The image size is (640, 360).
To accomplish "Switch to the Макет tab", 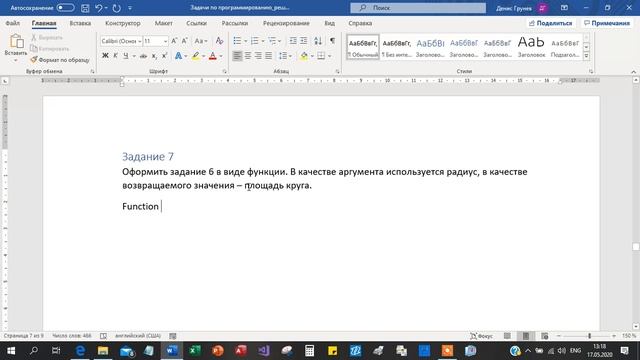I will [163, 23].
